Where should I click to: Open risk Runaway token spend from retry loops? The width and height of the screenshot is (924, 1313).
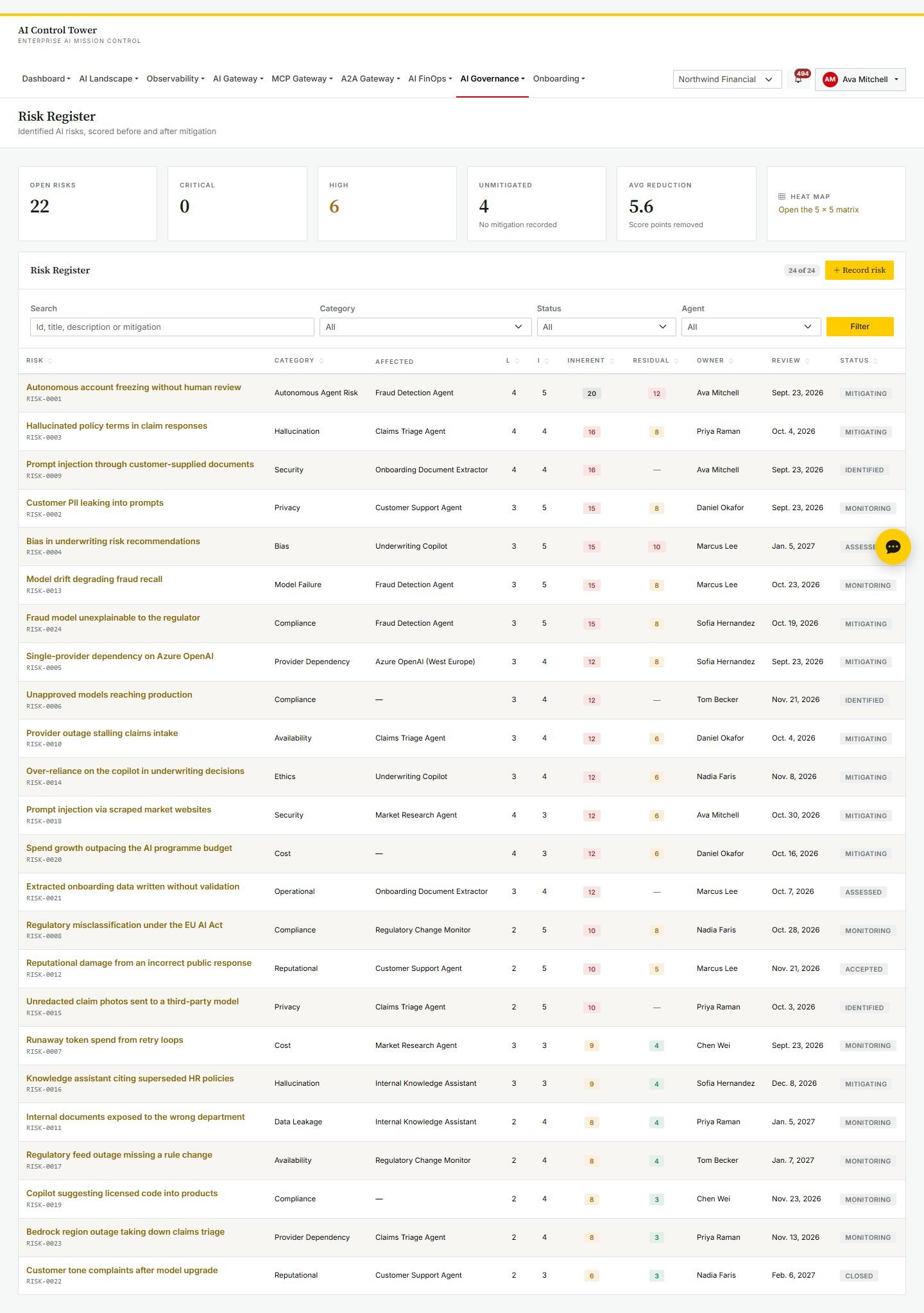(105, 1040)
